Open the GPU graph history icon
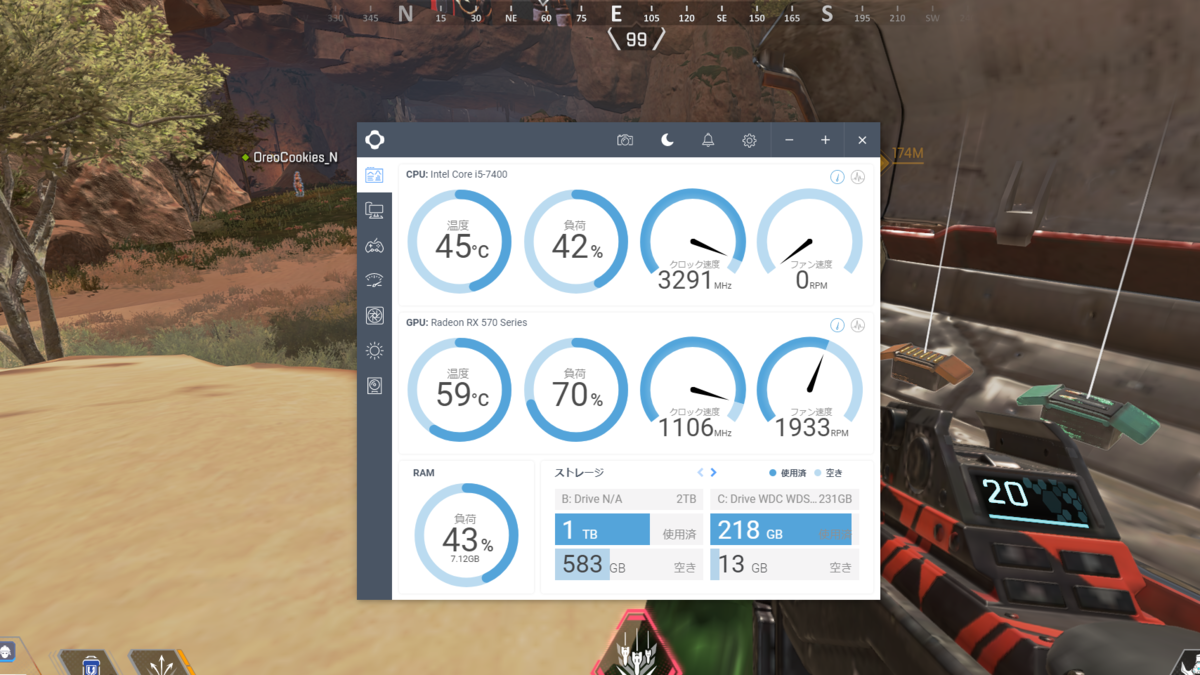This screenshot has width=1200, height=675. (x=858, y=325)
